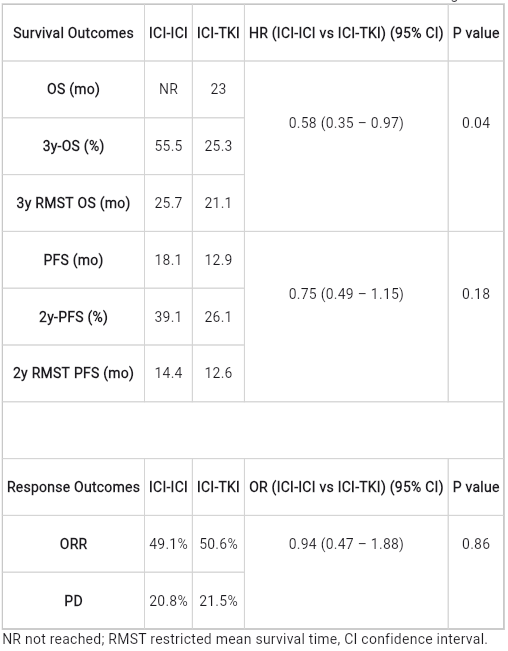508x651 pixels.
Task: Select the 2y RMST PFS (mo) label
Action: tap(73, 373)
